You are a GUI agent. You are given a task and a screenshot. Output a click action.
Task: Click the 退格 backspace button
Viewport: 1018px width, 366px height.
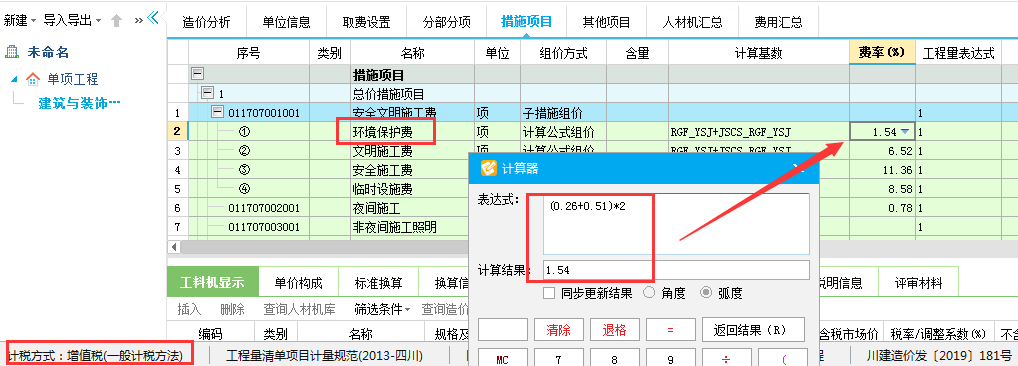(614, 330)
